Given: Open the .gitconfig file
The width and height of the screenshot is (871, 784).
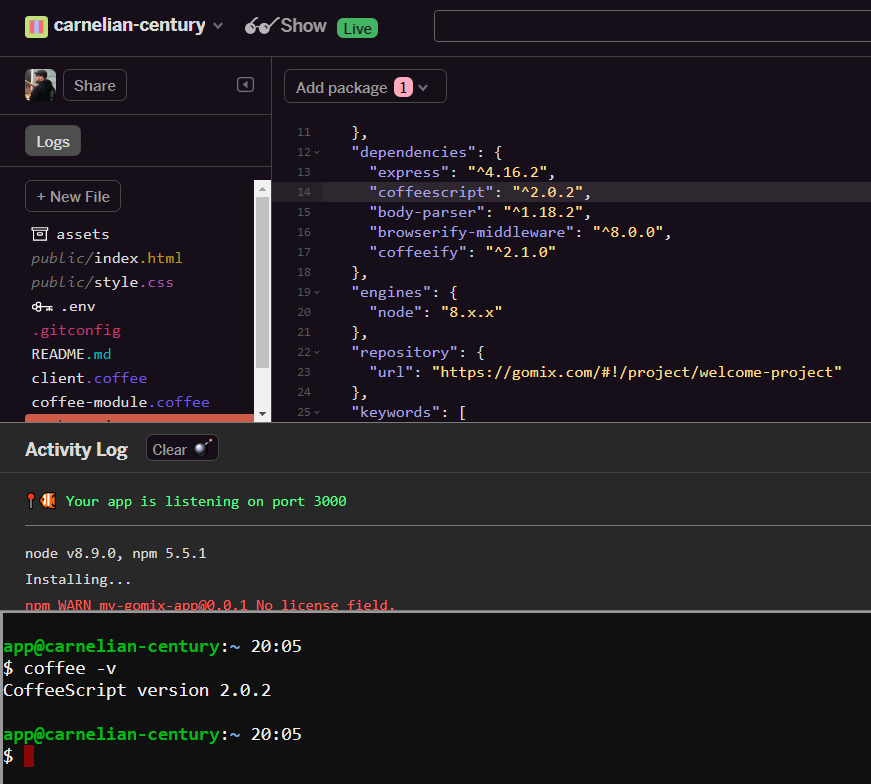Looking at the screenshot, I should (x=76, y=331).
